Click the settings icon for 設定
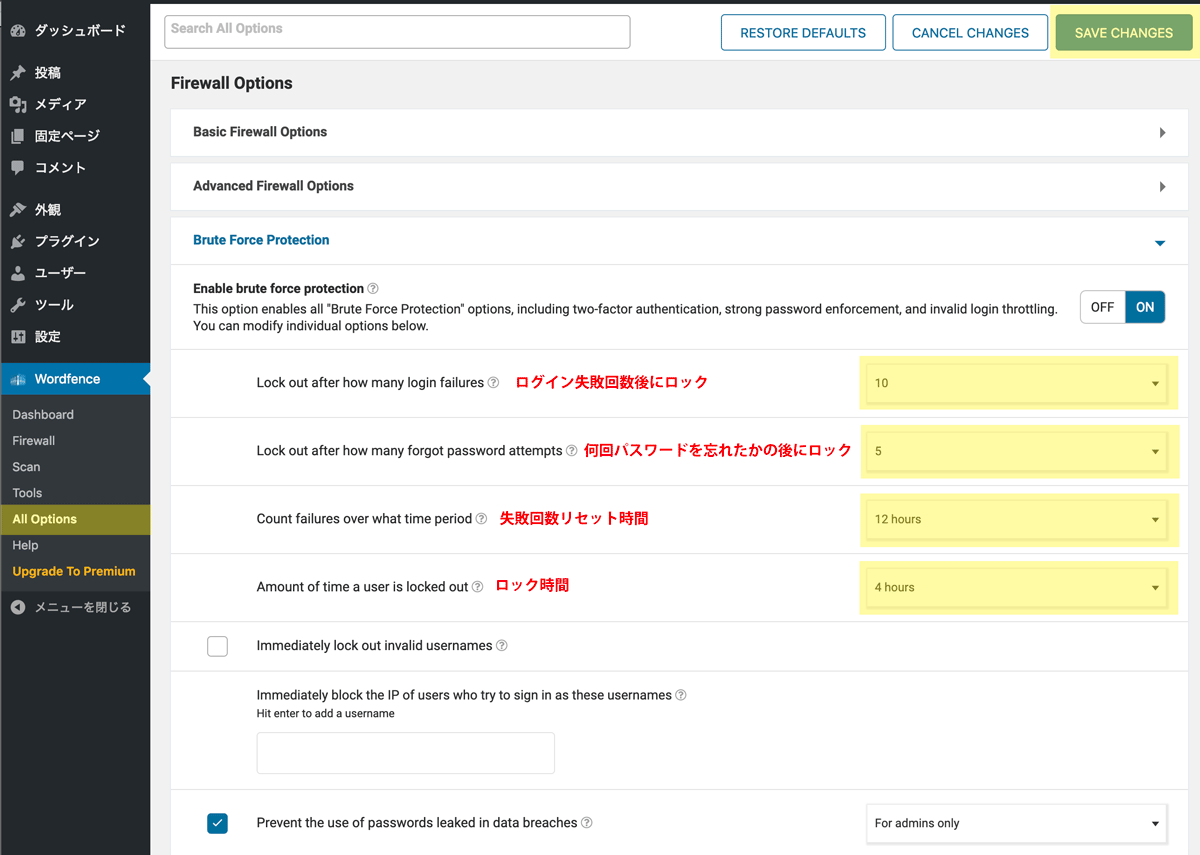This screenshot has height=855, width=1200. click(x=18, y=336)
